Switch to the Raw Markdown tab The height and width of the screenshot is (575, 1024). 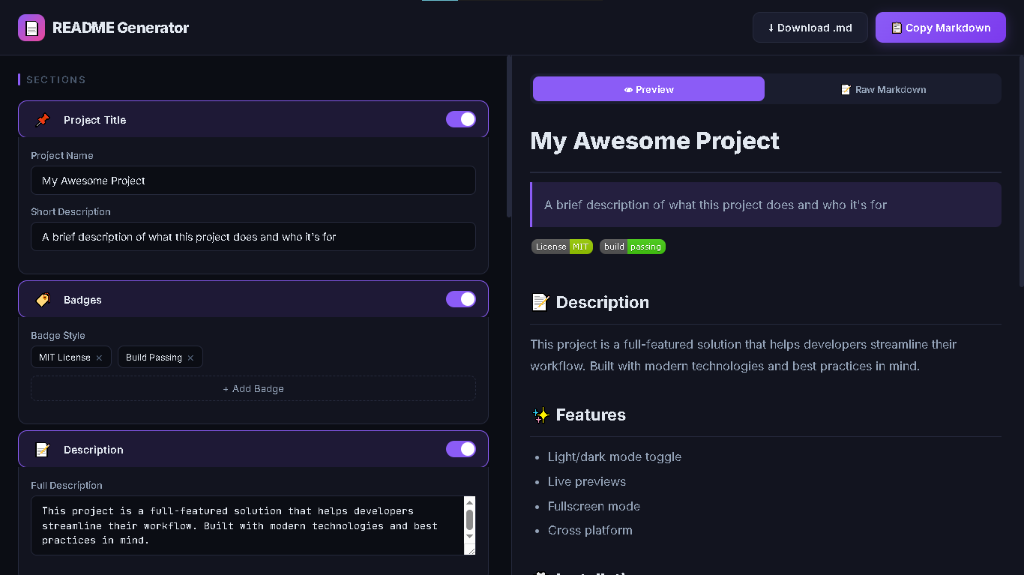(883, 90)
